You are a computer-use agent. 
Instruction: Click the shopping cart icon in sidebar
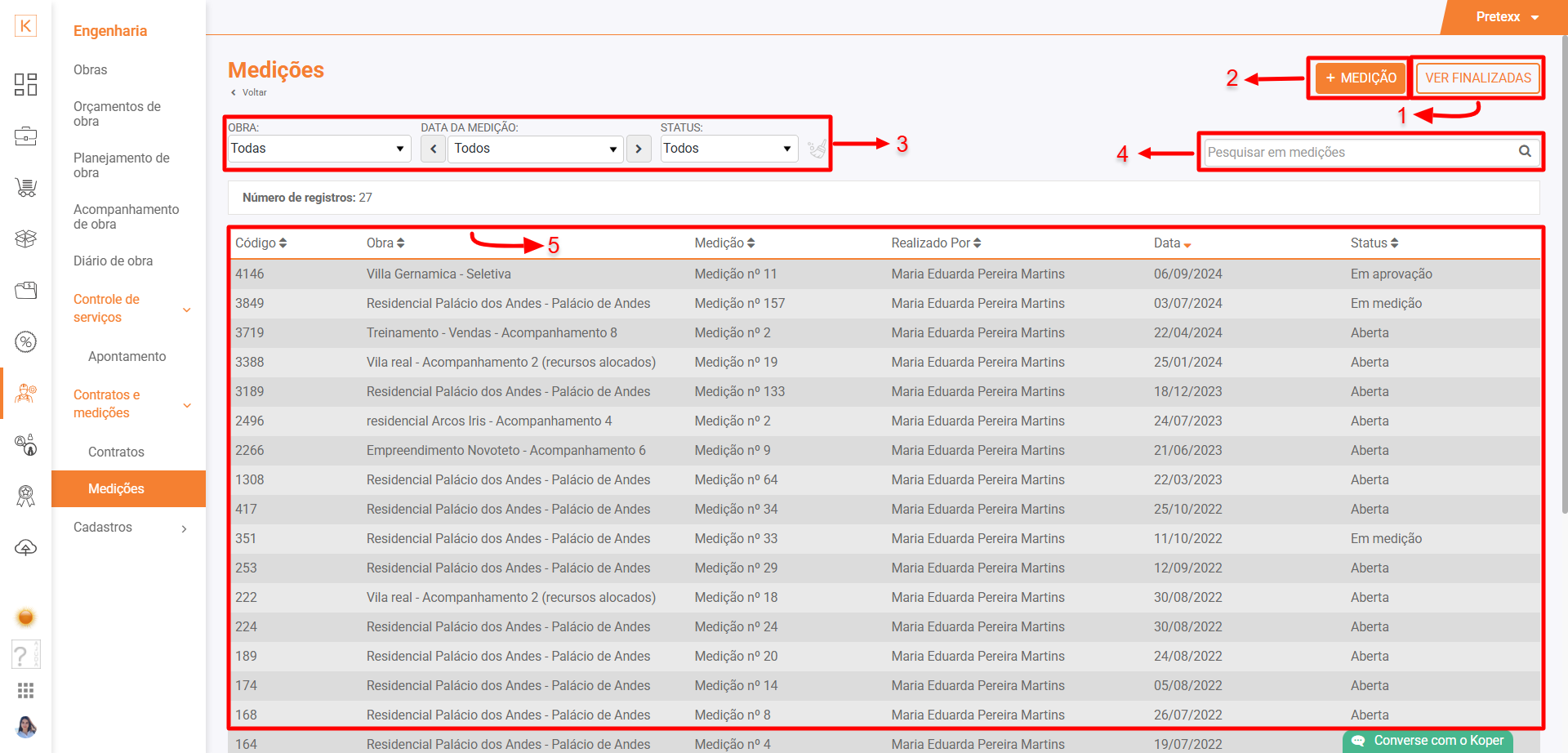pyautogui.click(x=25, y=188)
